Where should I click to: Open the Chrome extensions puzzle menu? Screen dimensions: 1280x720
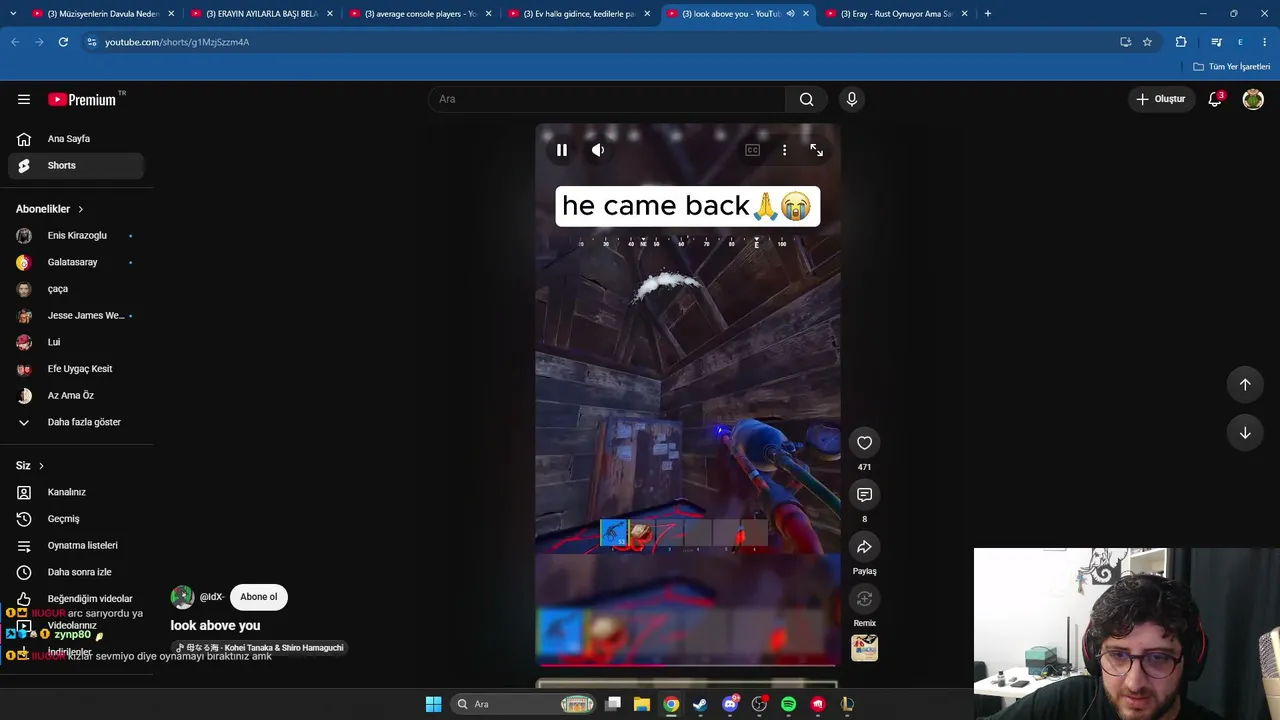point(1181,42)
